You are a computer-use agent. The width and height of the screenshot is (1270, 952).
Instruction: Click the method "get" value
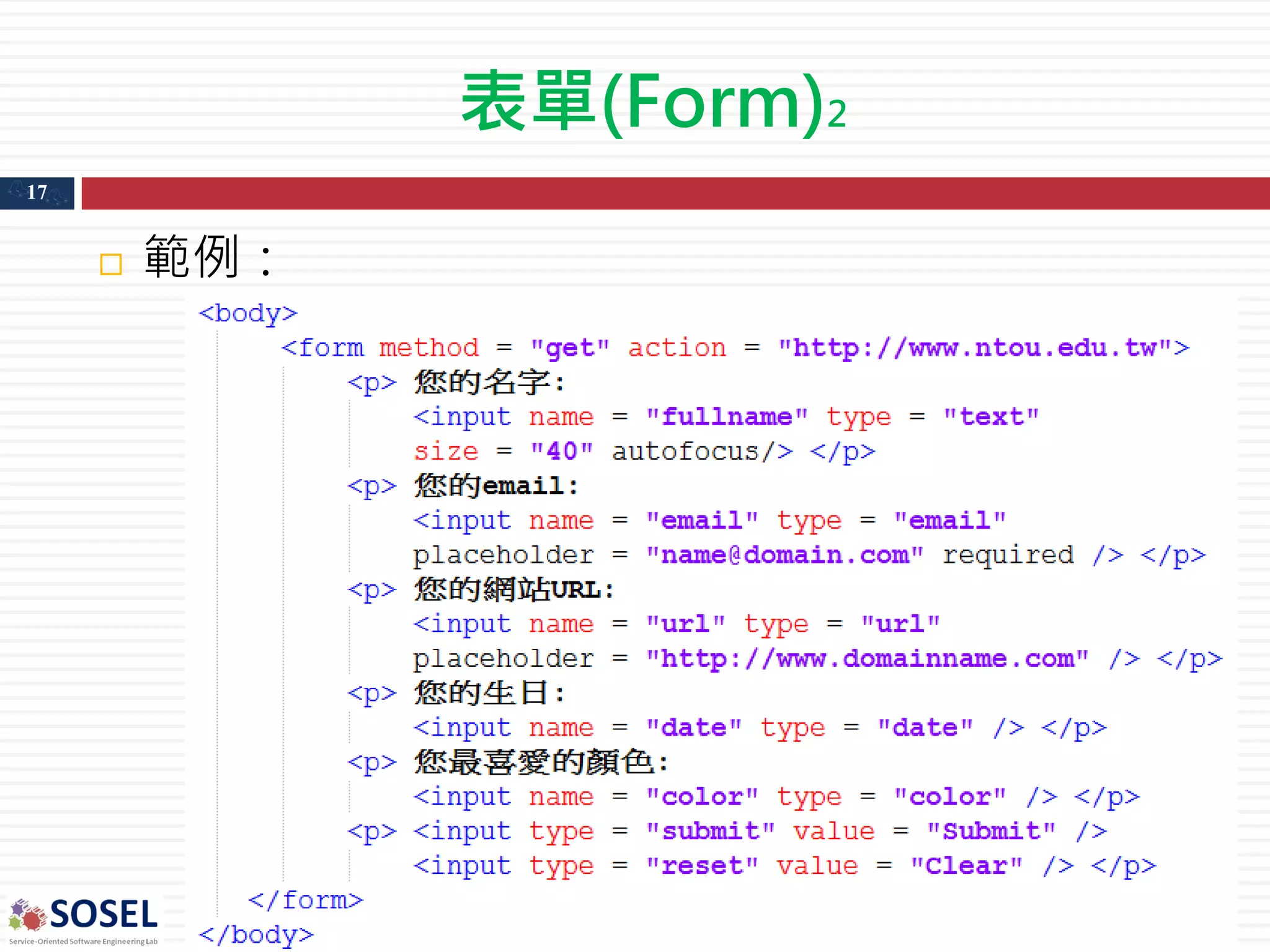pos(570,348)
